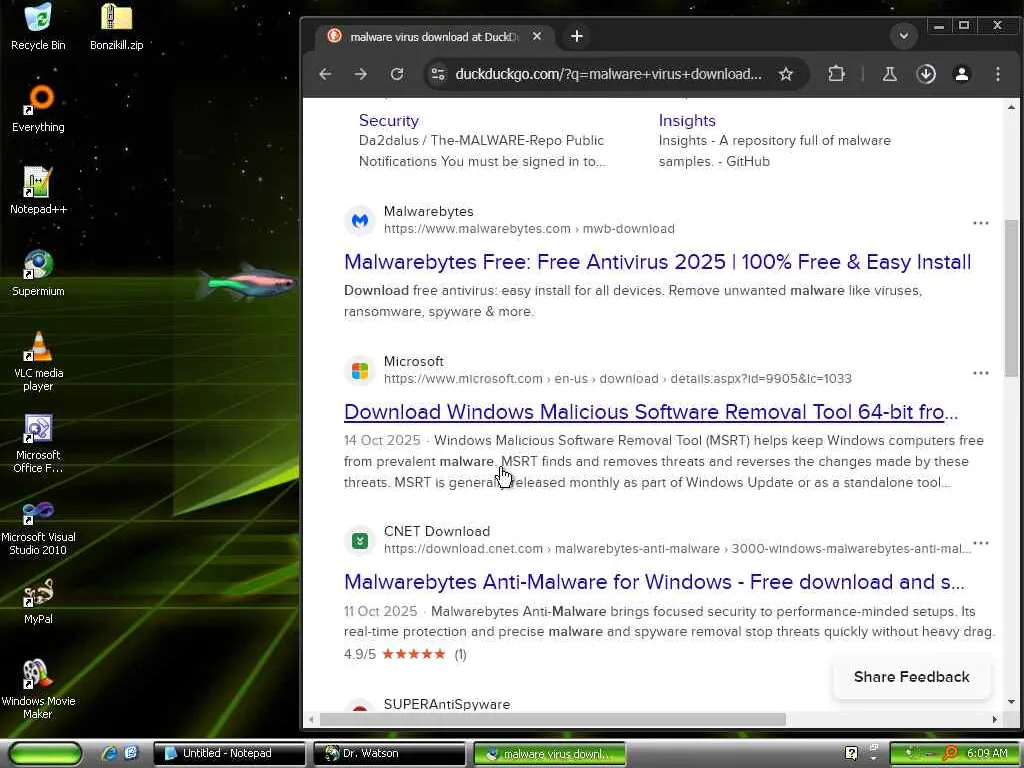The height and width of the screenshot is (768, 1024).
Task: Expand the tab search dropdown
Action: [x=904, y=35]
